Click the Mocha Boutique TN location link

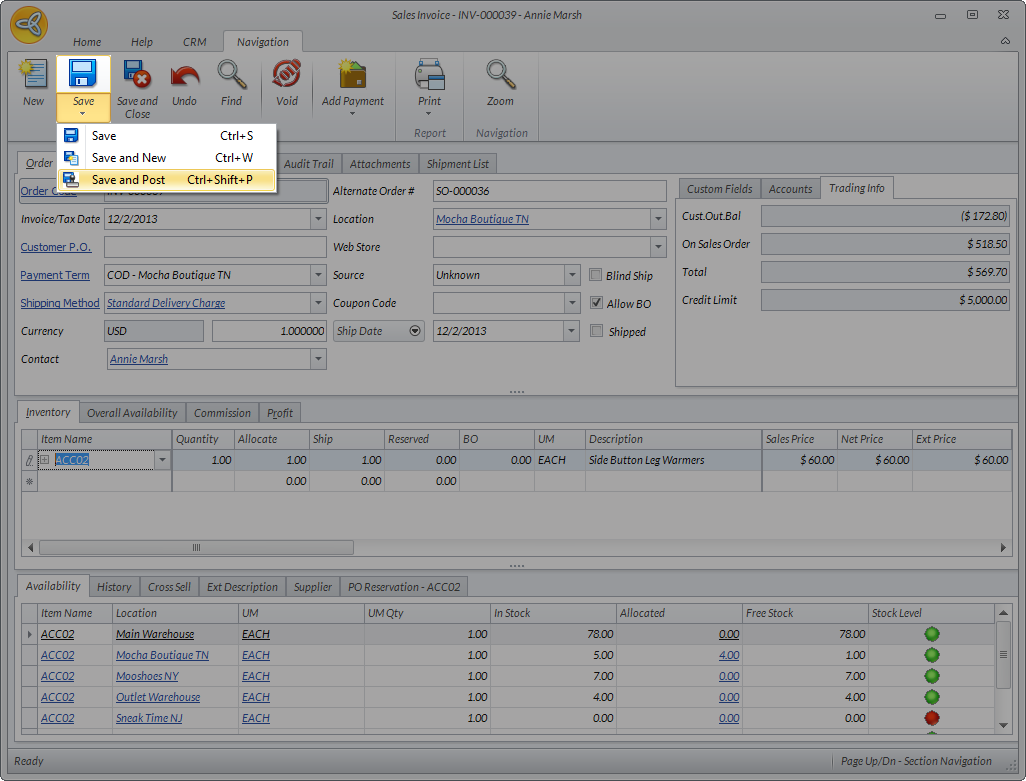point(482,219)
